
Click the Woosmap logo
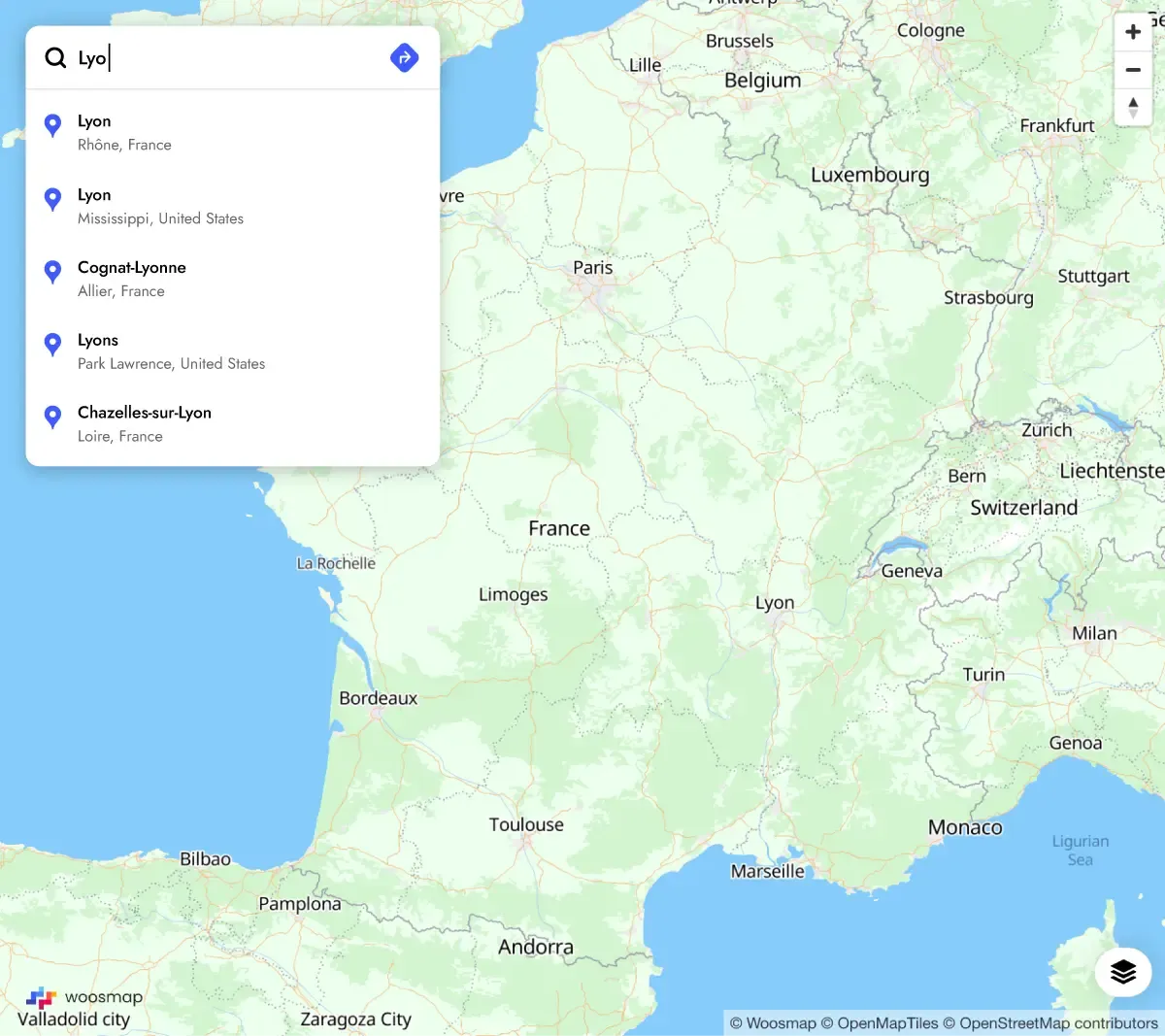pyautogui.click(x=84, y=997)
